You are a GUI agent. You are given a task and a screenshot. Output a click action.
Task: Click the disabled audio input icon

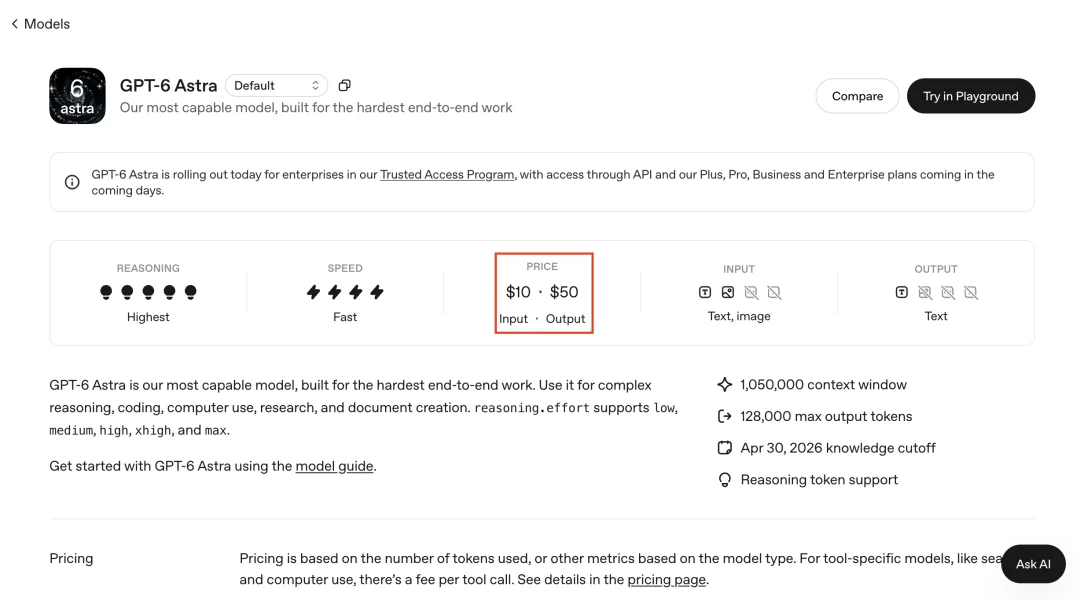pyautogui.click(x=751, y=292)
